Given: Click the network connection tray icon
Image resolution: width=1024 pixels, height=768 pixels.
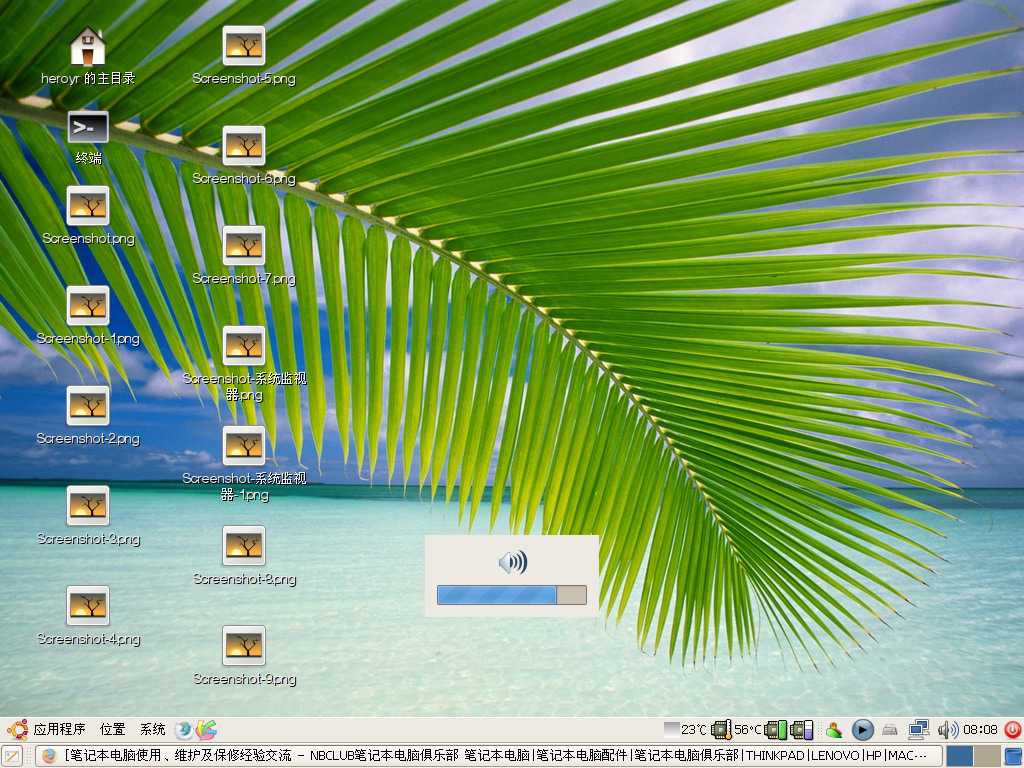Looking at the screenshot, I should (x=918, y=730).
